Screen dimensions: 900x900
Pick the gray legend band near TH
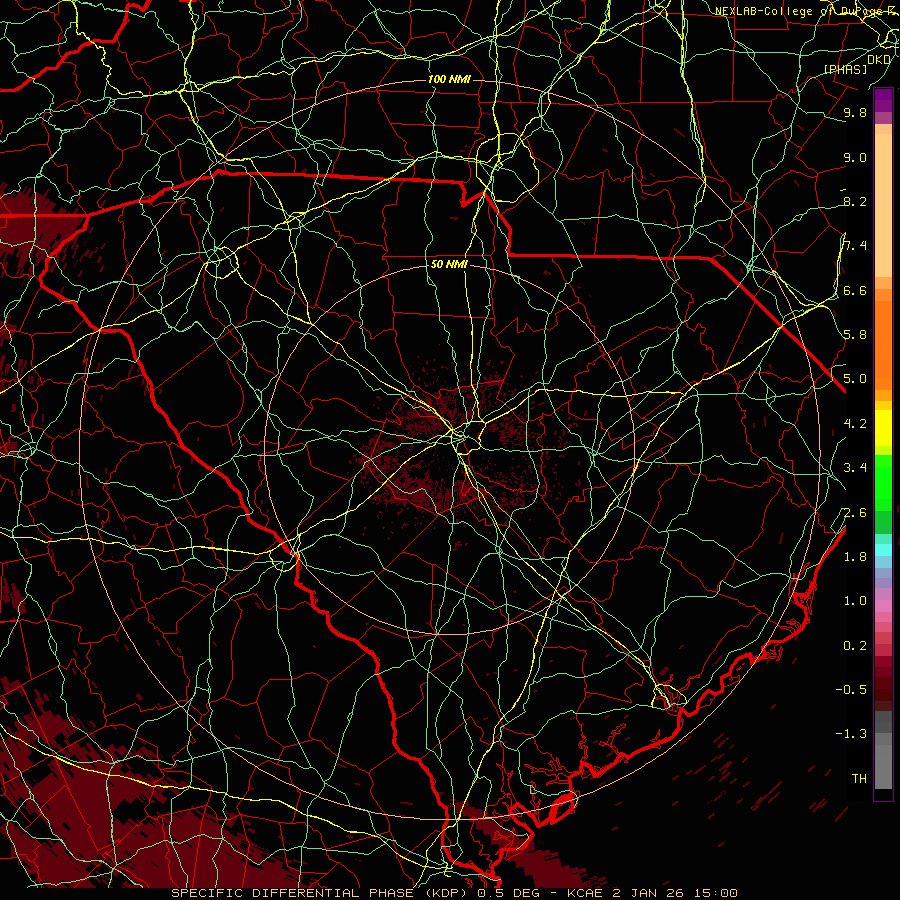tap(883, 766)
